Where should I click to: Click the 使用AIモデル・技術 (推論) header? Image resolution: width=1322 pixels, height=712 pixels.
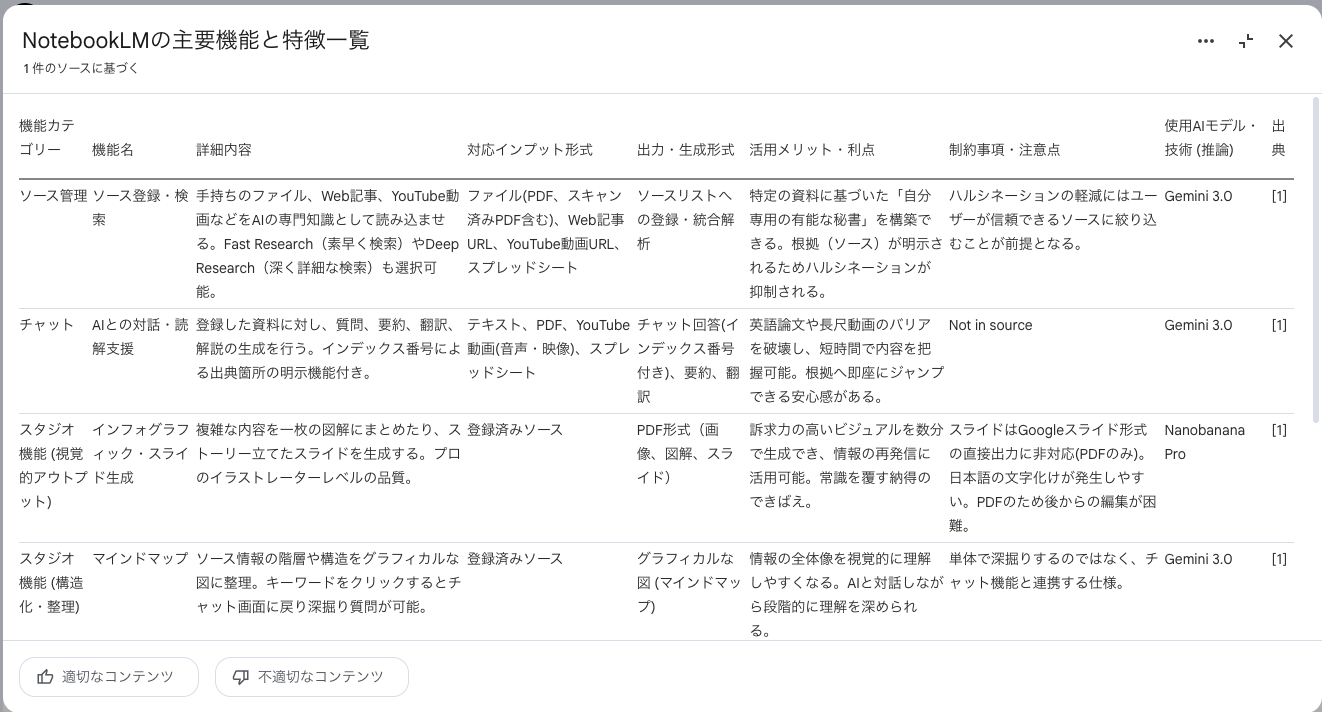point(1210,138)
